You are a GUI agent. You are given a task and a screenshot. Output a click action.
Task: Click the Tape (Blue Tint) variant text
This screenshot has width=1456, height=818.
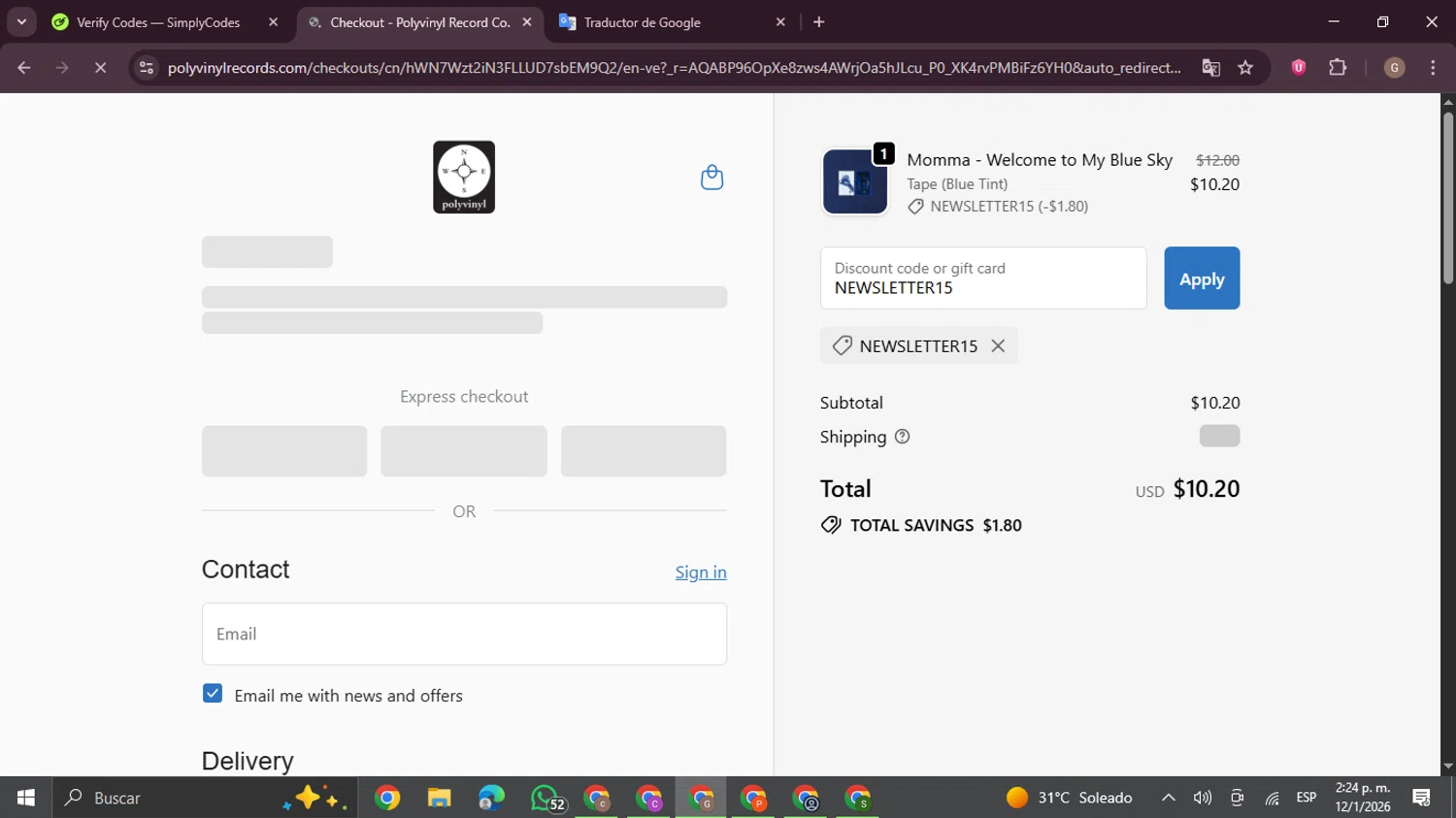coord(957,183)
